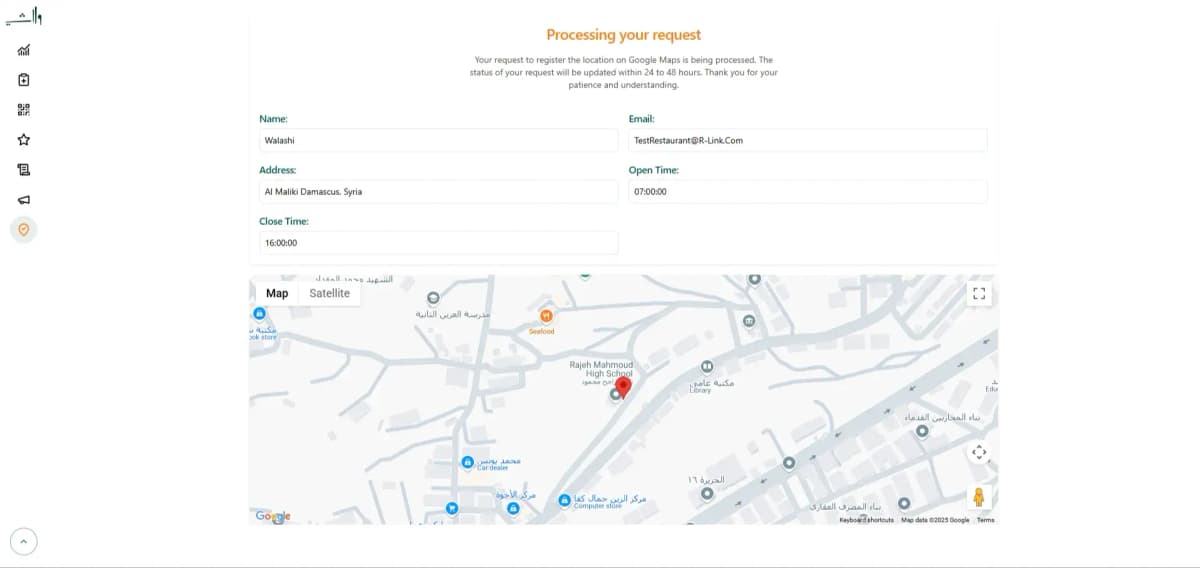Open the Keyboard shortcuts link on map
The width and height of the screenshot is (1200, 568).
[x=866, y=520]
